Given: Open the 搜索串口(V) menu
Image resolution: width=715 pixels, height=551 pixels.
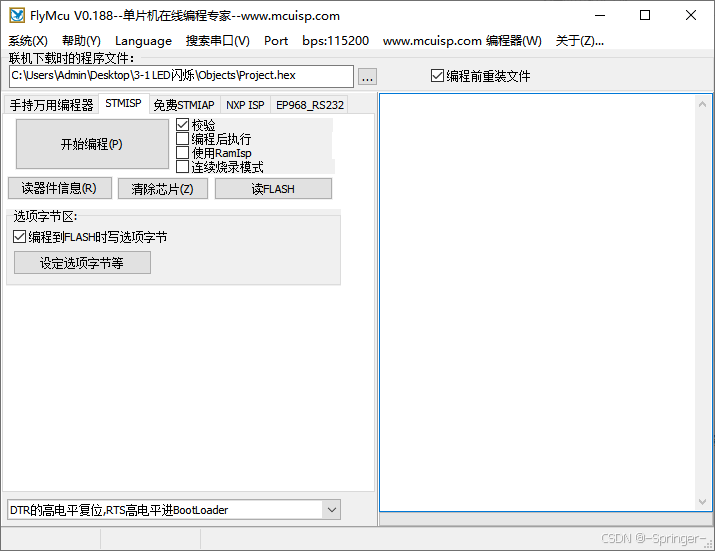Looking at the screenshot, I should point(218,41).
